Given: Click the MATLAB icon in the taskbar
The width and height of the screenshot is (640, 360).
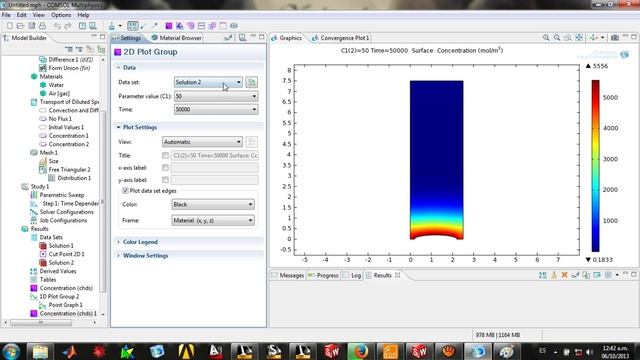Looking at the screenshot, I should click(69, 351).
